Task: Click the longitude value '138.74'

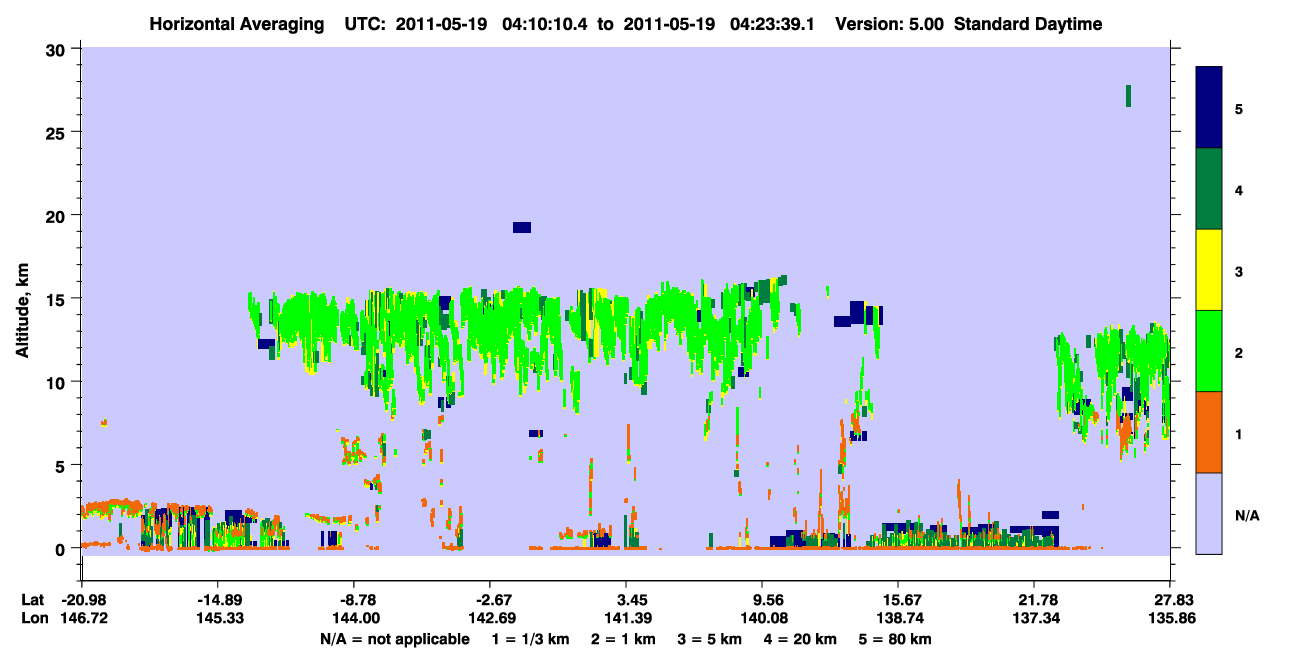Action: [898, 619]
